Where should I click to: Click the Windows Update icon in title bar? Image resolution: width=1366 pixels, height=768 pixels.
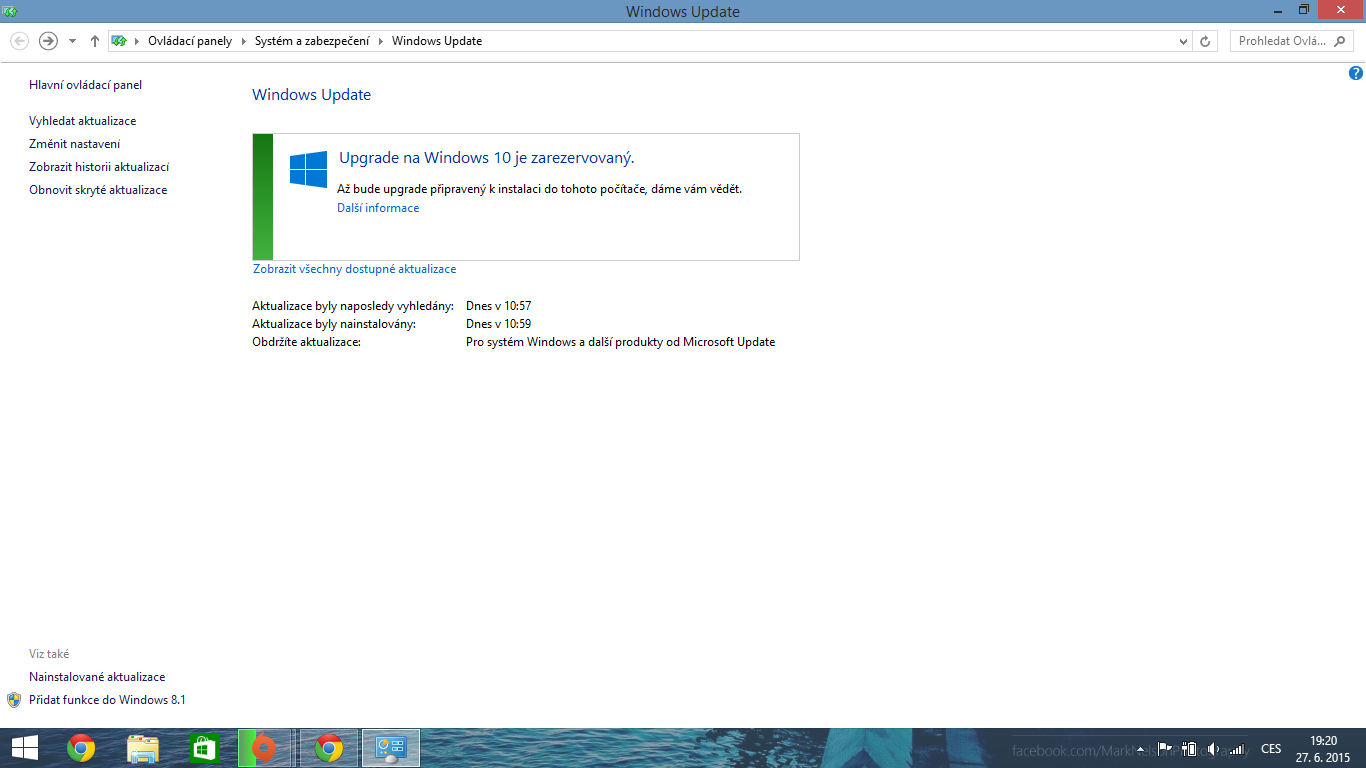pyautogui.click(x=11, y=11)
